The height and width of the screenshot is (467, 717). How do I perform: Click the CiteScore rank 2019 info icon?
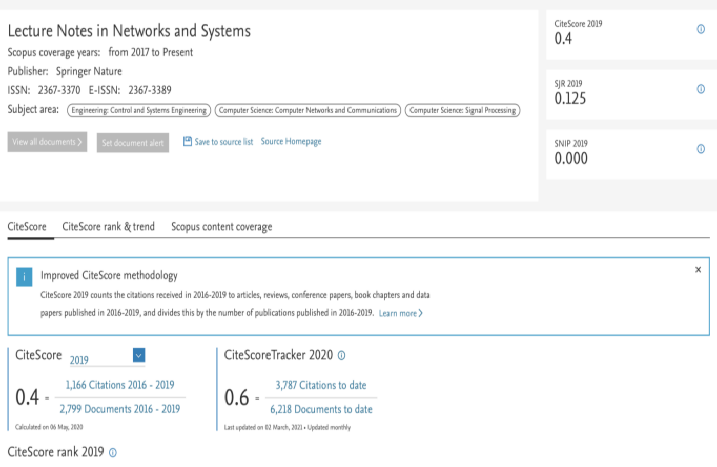[x=113, y=453]
